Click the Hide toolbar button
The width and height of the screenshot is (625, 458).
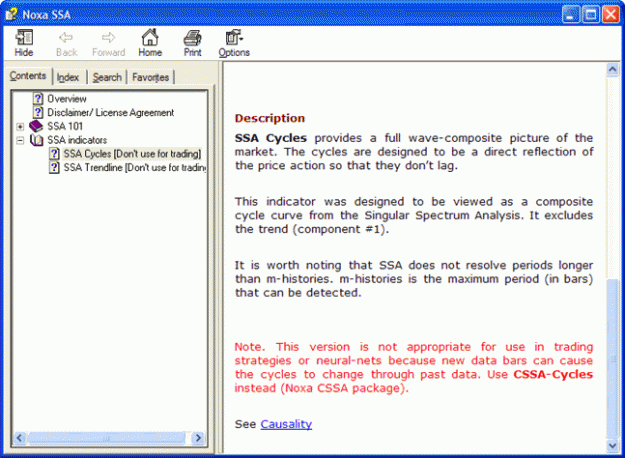[x=24, y=43]
